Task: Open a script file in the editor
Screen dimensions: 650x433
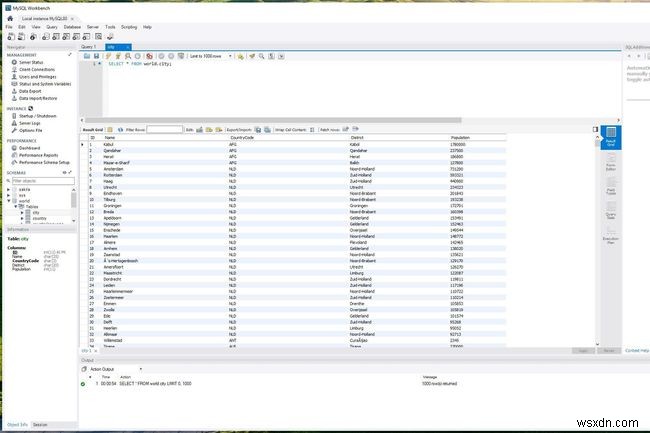Action: pos(87,56)
